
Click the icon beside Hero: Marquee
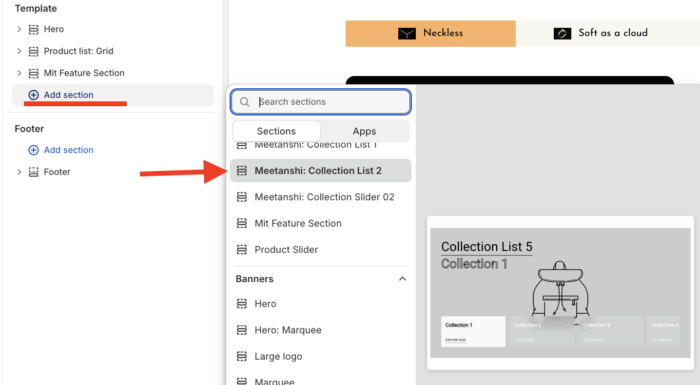(x=242, y=330)
